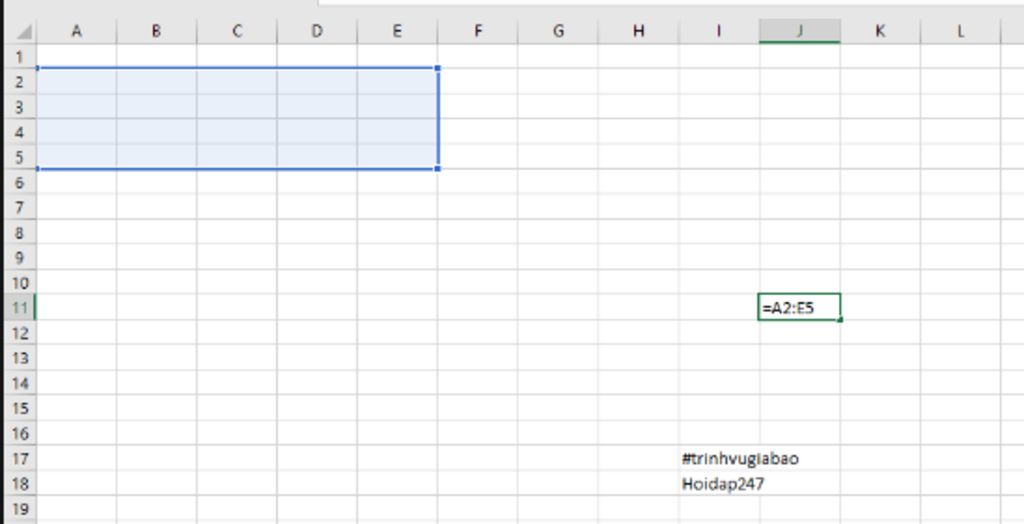1024x524 pixels.
Task: Select column A header
Action: [76, 31]
